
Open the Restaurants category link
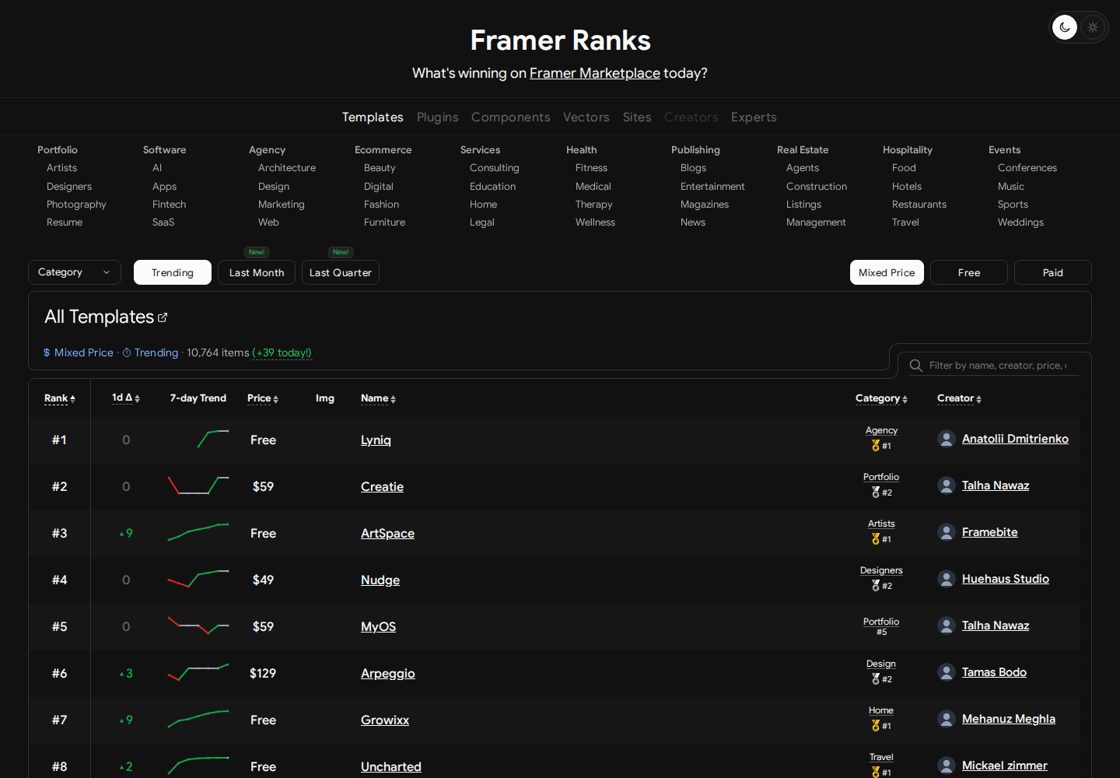point(919,204)
